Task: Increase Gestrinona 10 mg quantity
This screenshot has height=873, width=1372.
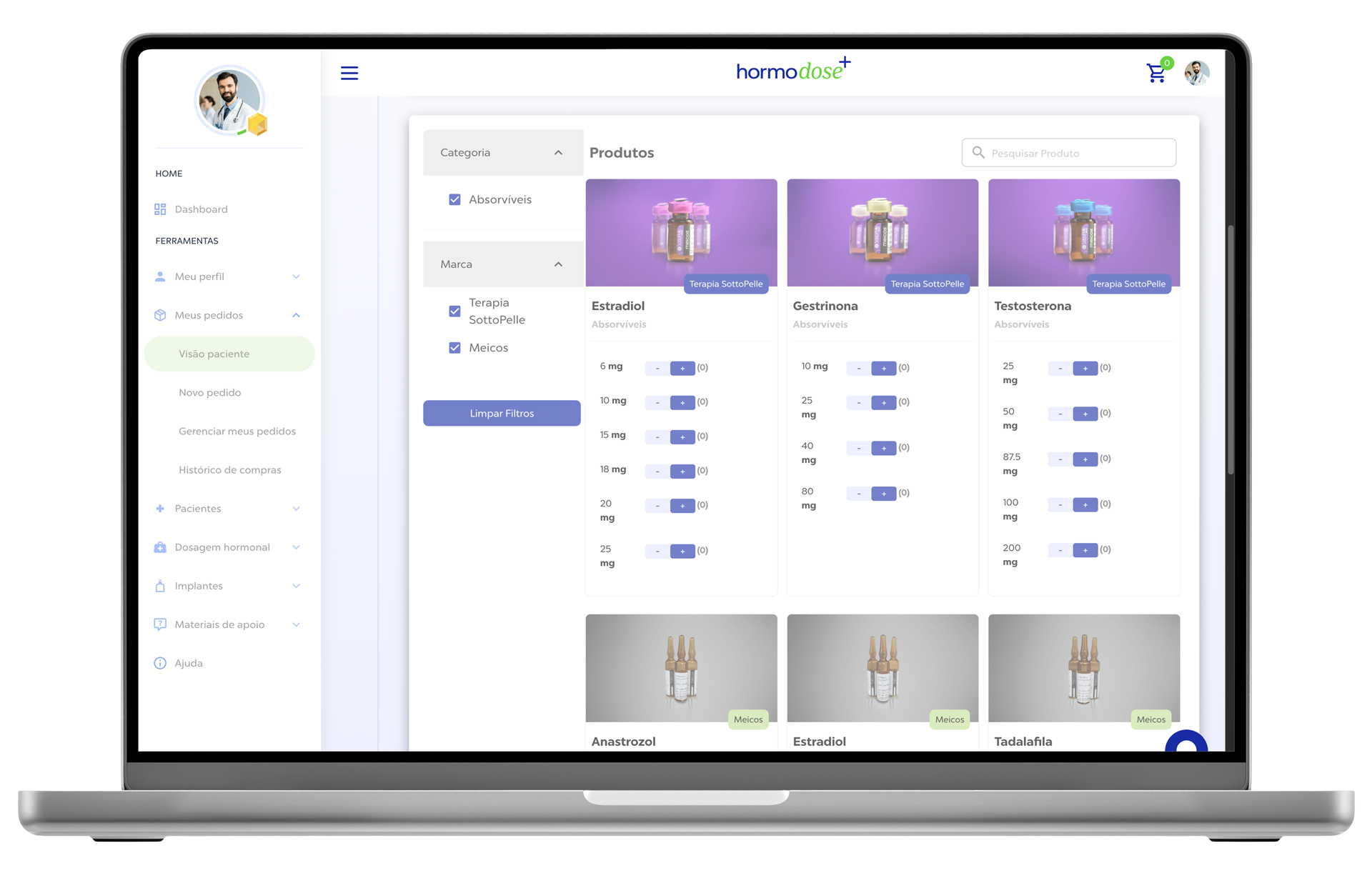Action: pyautogui.click(x=884, y=368)
